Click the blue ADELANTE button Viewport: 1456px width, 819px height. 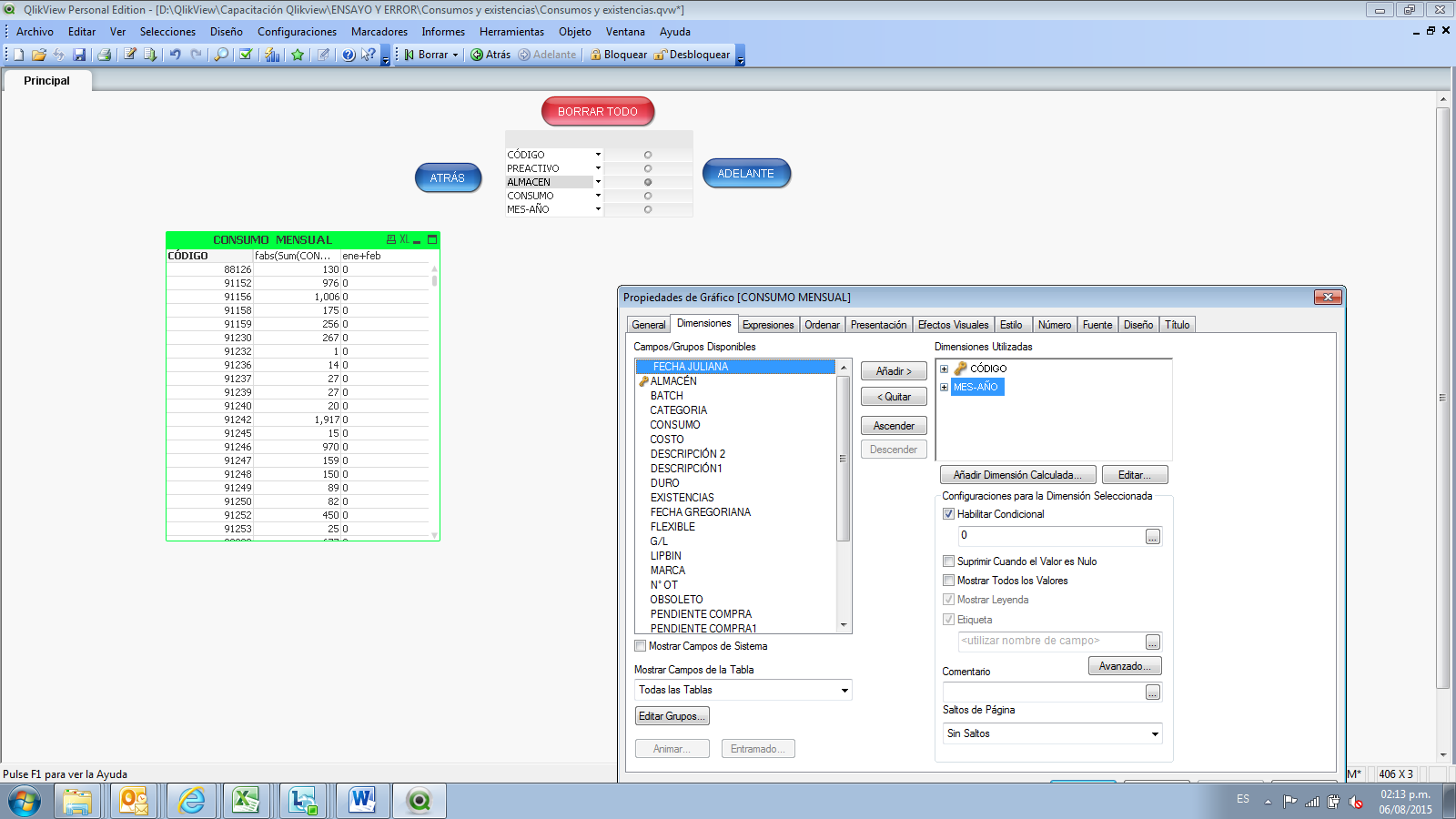[746, 173]
